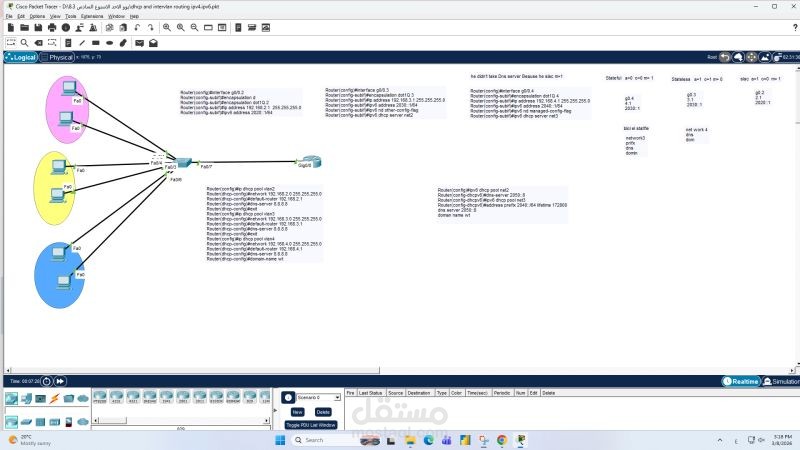800x450 pixels.
Task: Open the File menu
Action: pos(9,16)
